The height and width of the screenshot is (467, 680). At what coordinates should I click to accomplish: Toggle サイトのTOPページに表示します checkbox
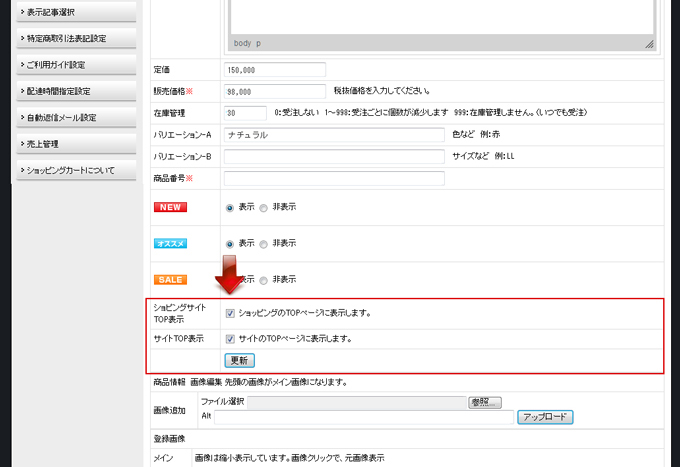[231, 339]
